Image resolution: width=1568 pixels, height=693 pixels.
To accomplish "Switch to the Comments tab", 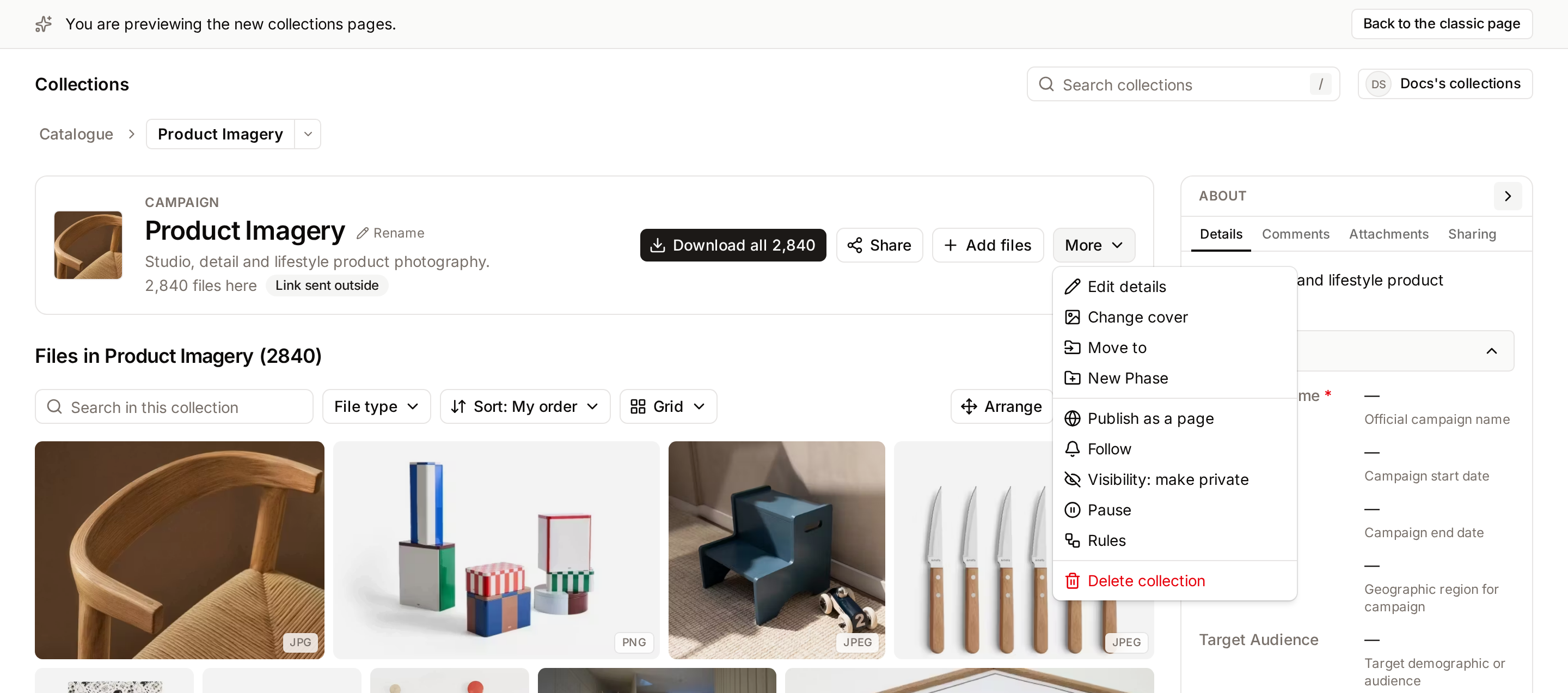I will click(1295, 234).
